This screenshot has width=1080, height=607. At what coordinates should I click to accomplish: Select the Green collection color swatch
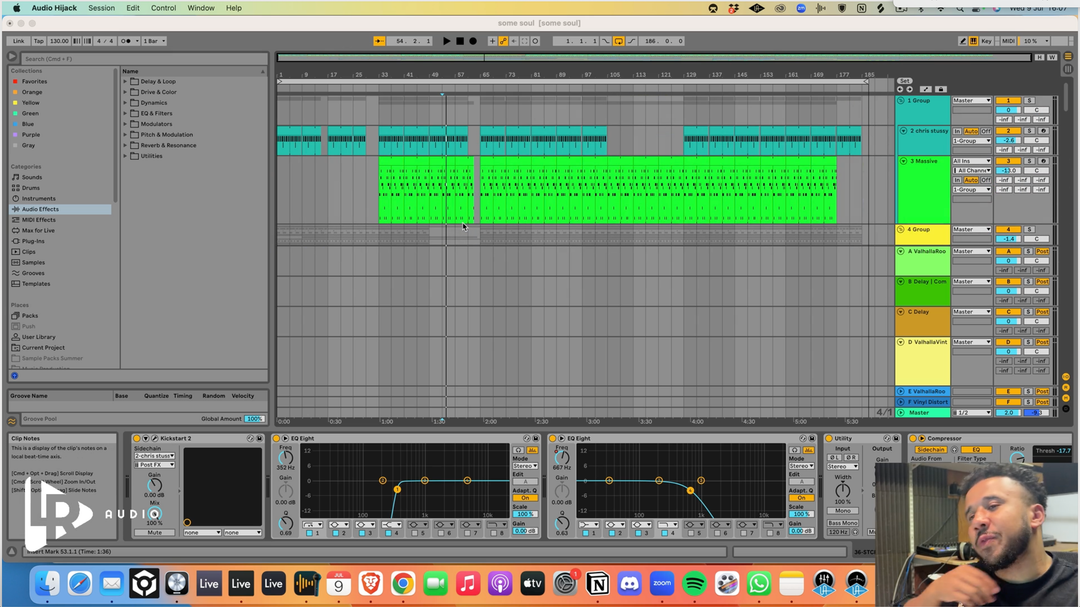[x=15, y=113]
